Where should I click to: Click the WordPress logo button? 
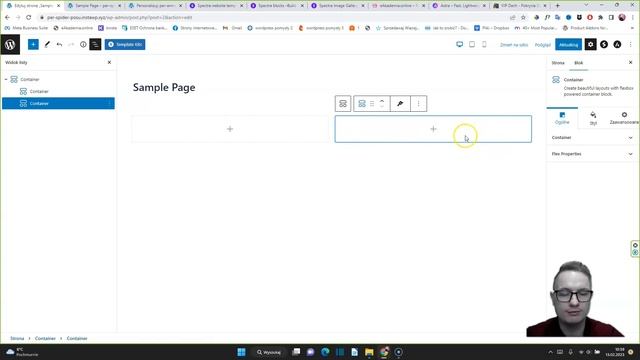tap(10, 44)
